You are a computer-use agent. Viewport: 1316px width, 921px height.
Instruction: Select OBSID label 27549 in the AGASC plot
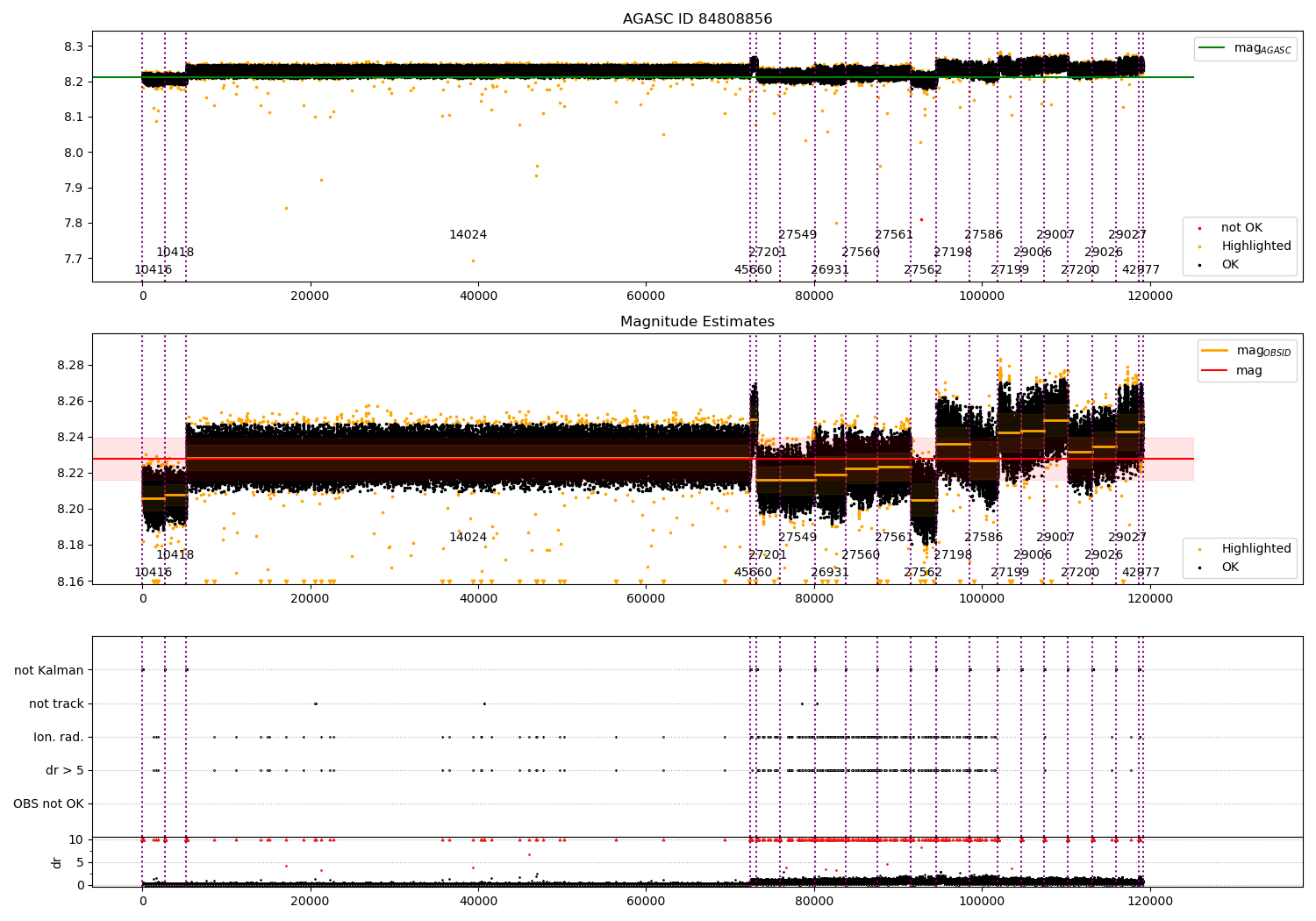click(x=797, y=235)
